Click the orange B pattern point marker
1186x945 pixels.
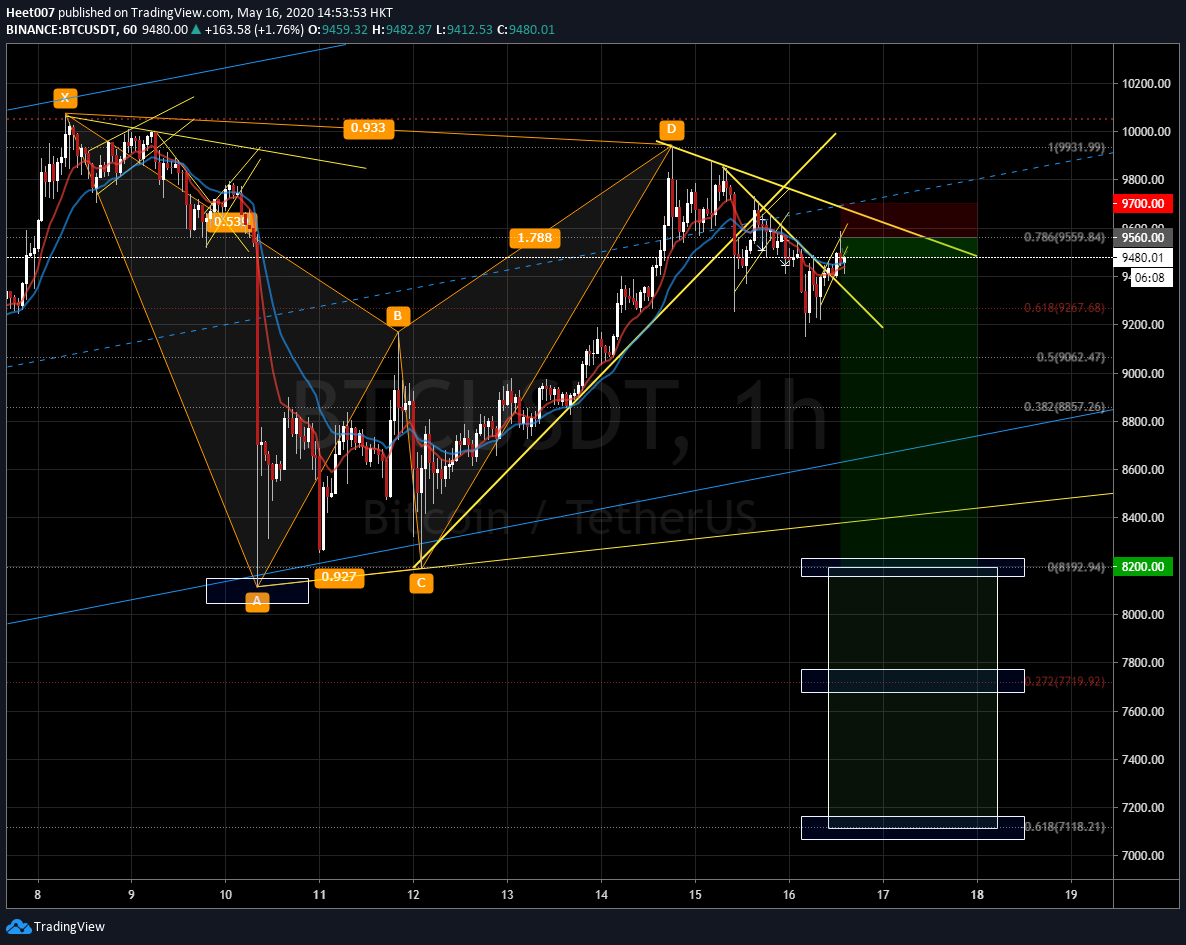pos(398,316)
